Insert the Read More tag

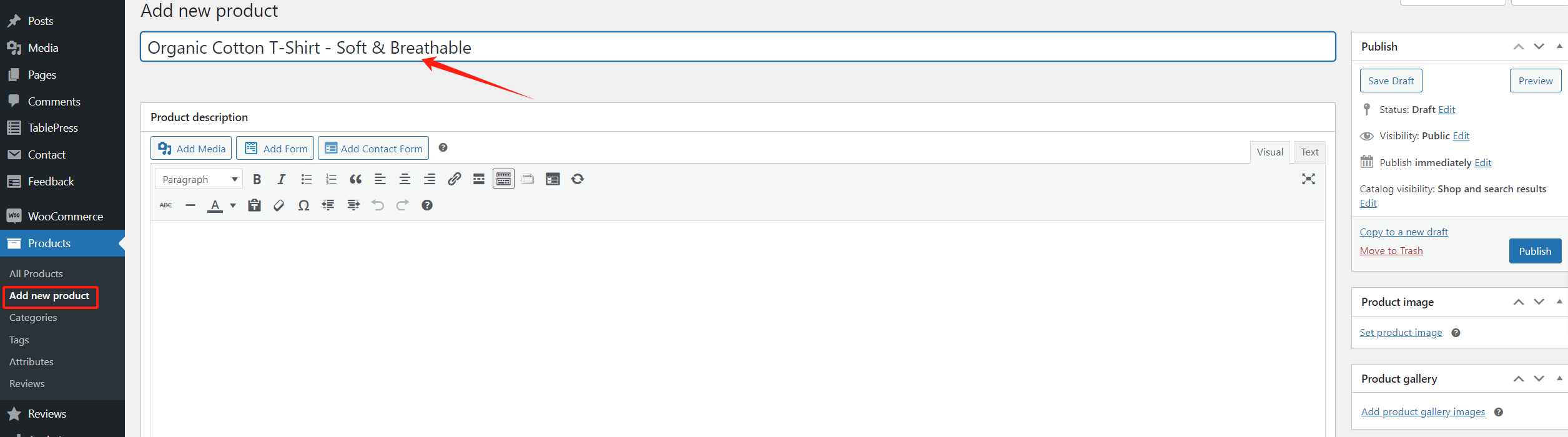[x=479, y=180]
